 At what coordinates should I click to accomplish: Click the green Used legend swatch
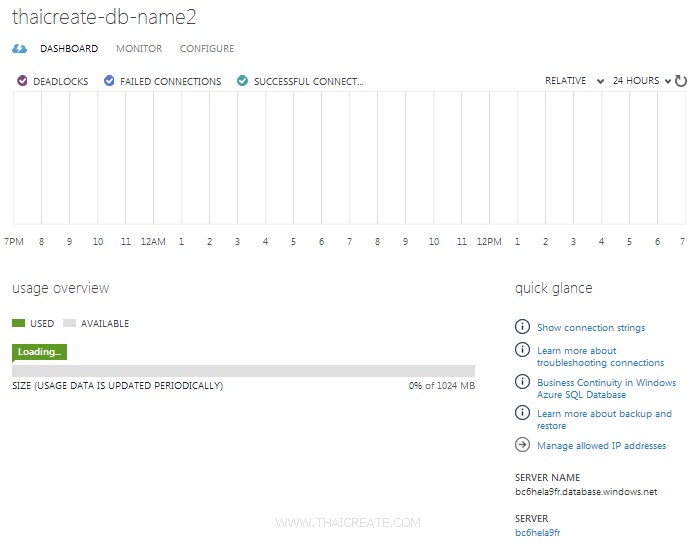point(18,323)
